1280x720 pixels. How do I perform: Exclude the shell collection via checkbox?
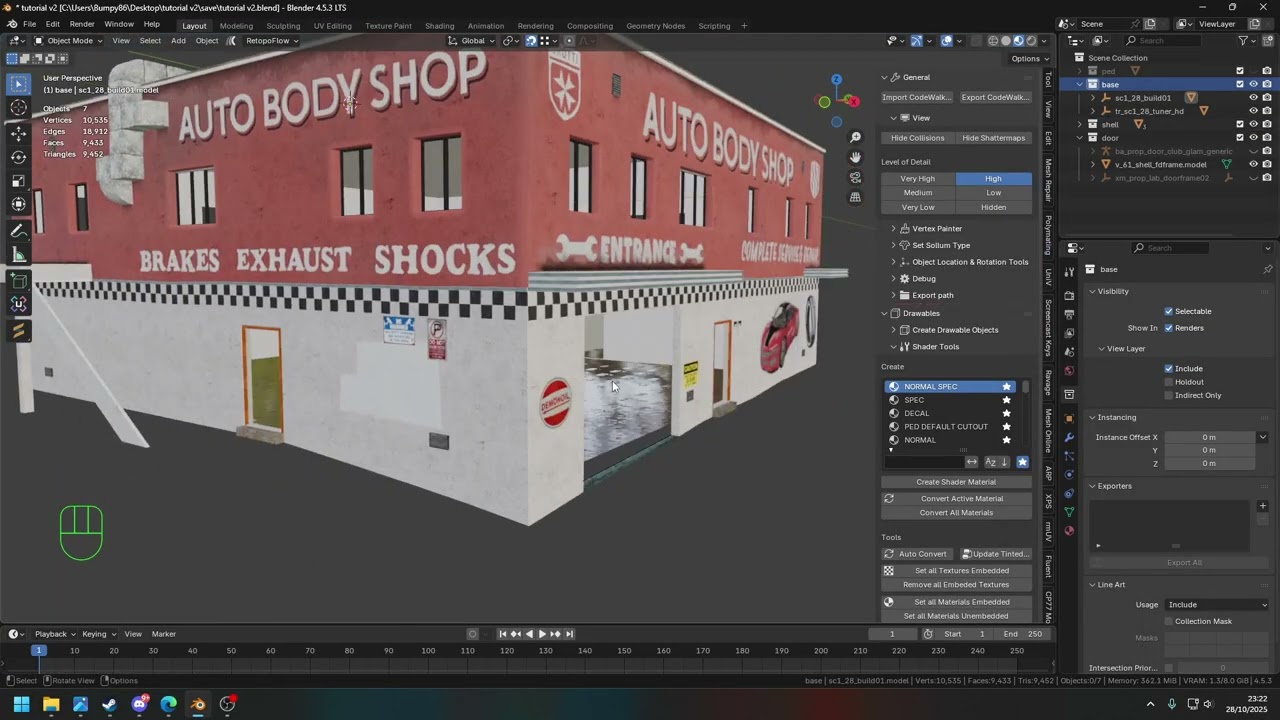click(1240, 125)
